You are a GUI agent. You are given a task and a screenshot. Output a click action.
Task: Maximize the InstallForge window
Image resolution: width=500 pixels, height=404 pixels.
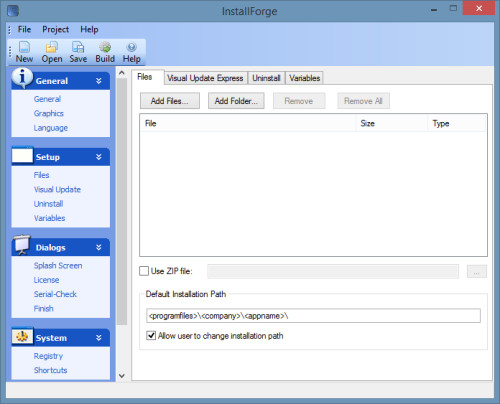pyautogui.click(x=453, y=9)
